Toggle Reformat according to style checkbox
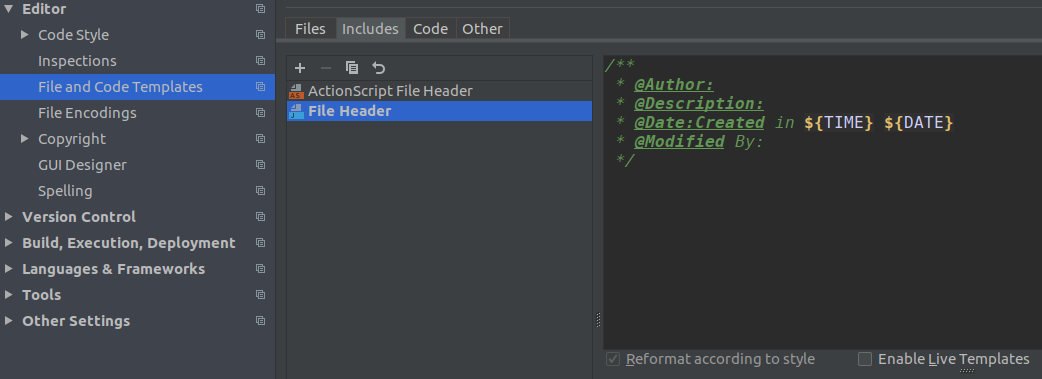This screenshot has width=1042, height=379. pos(613,359)
